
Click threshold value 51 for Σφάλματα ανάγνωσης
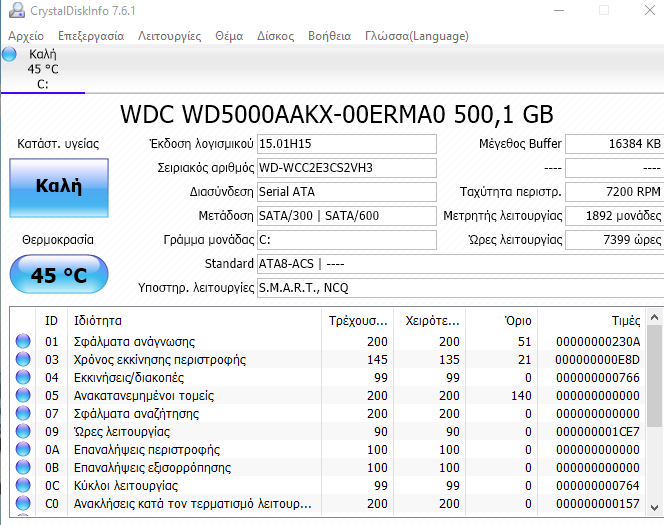click(x=524, y=341)
